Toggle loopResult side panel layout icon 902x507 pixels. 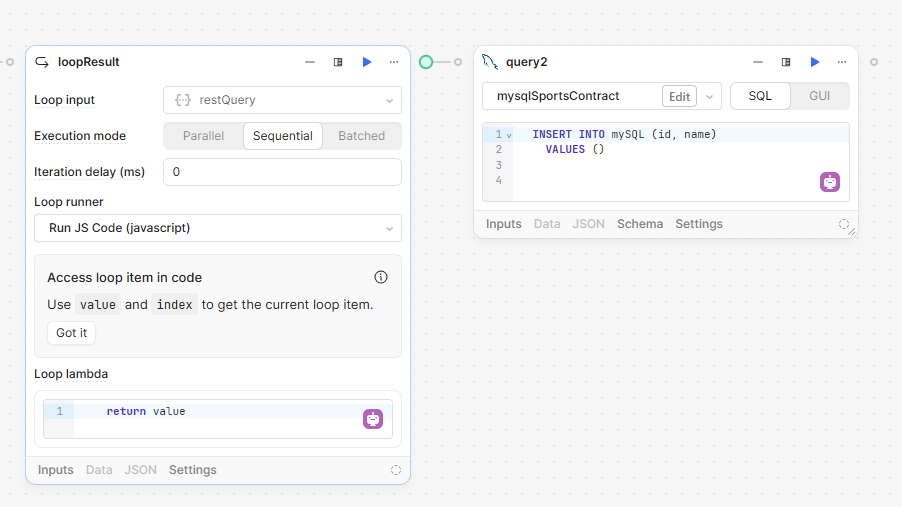[338, 62]
